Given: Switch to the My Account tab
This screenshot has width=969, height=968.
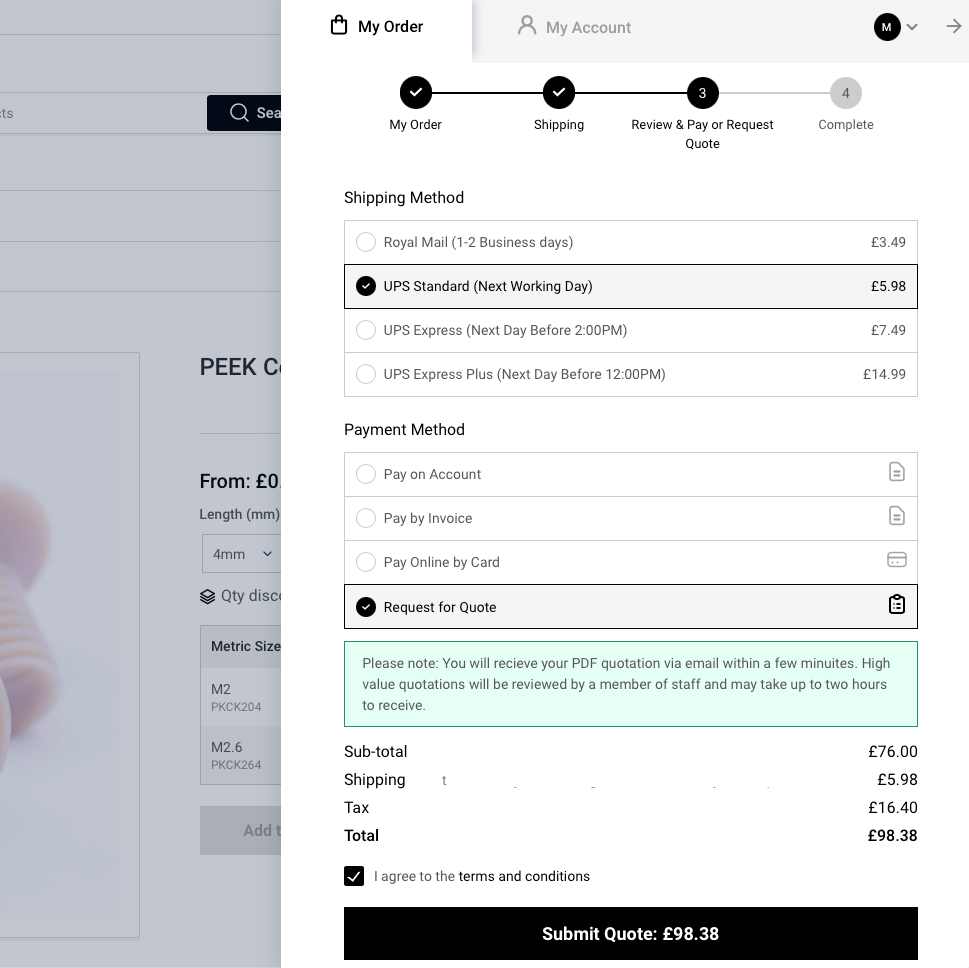Looking at the screenshot, I should click(575, 28).
